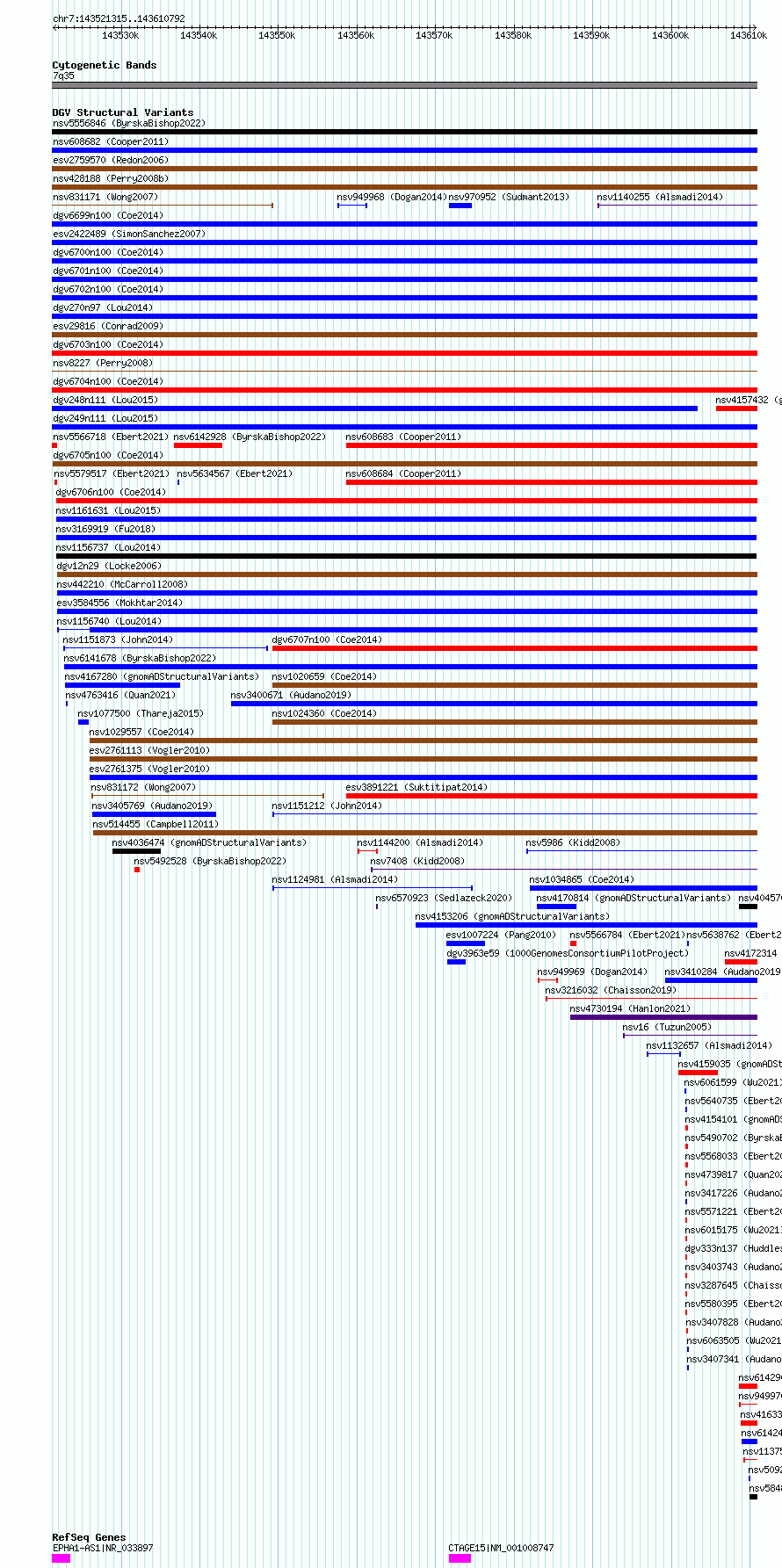Open nsv1132657 (Alsmadi2014) label
The width and height of the screenshot is (782, 1568).
[x=709, y=1045]
